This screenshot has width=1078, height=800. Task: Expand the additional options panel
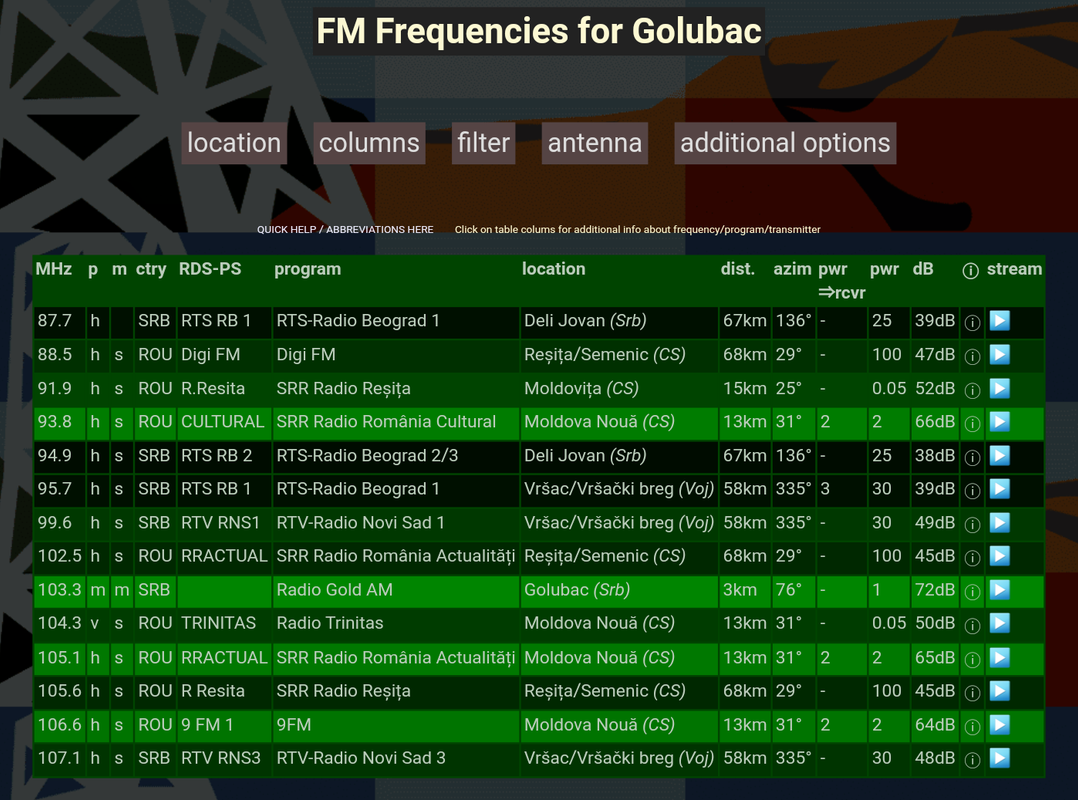[x=785, y=143]
